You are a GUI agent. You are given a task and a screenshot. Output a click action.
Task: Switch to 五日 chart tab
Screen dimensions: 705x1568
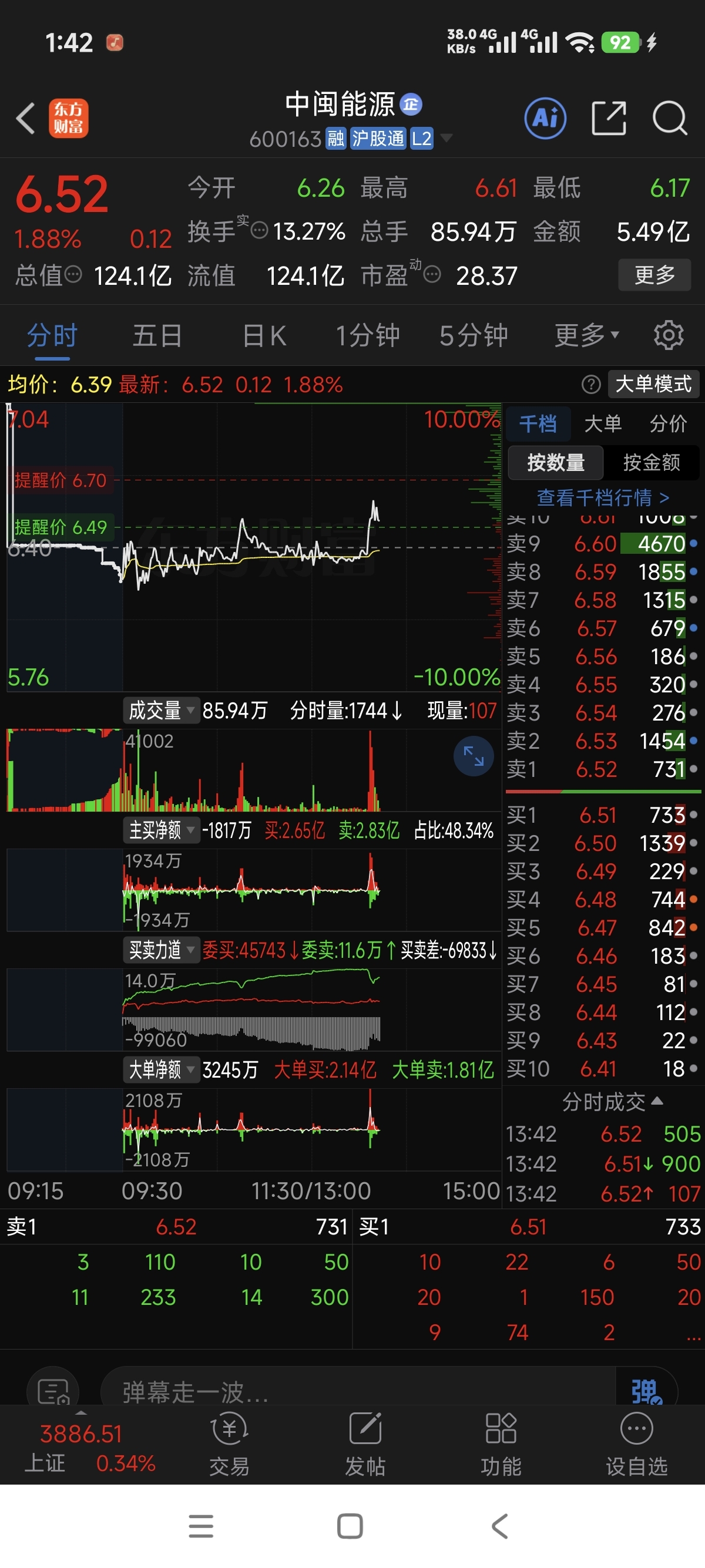(157, 335)
